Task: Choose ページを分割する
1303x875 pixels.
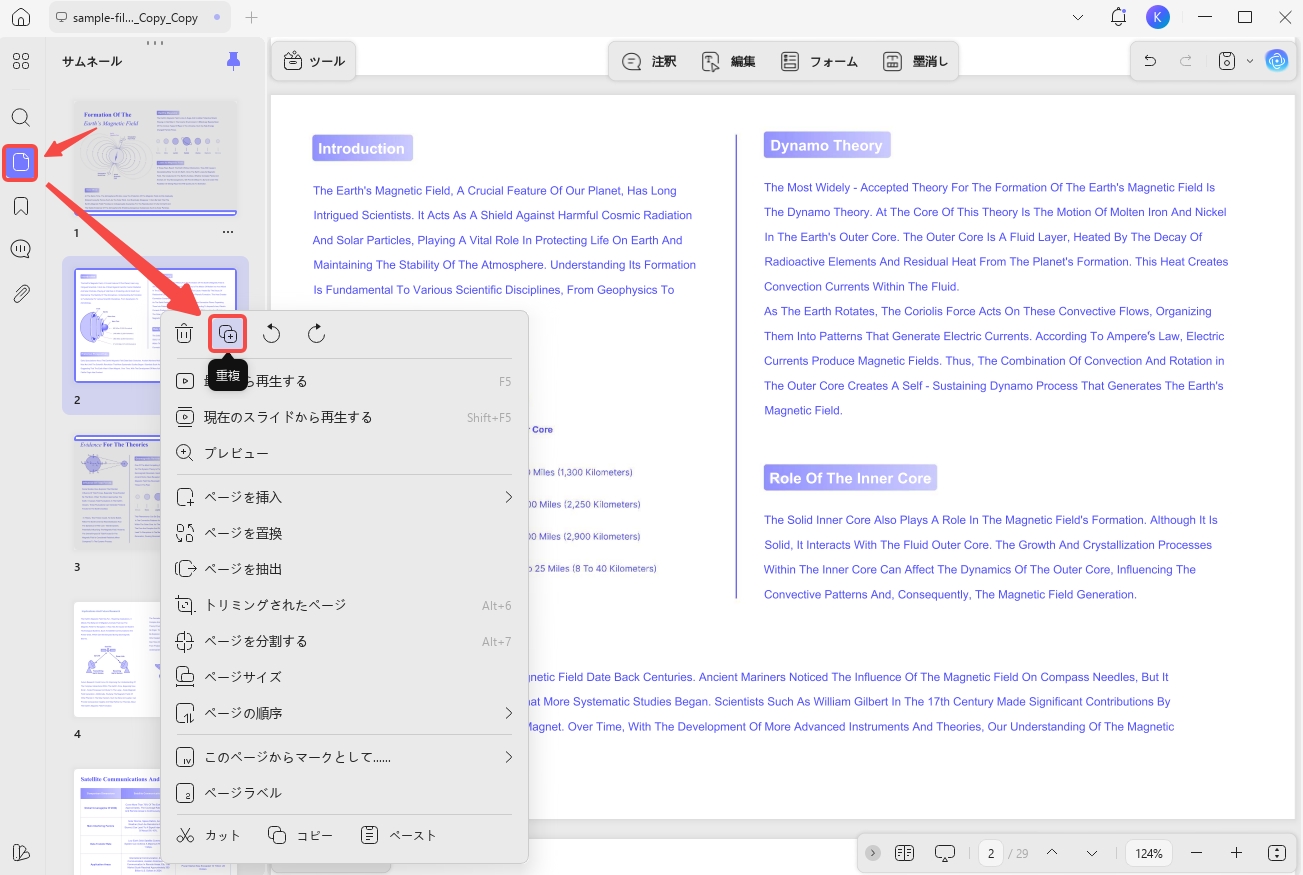Action: [344, 641]
